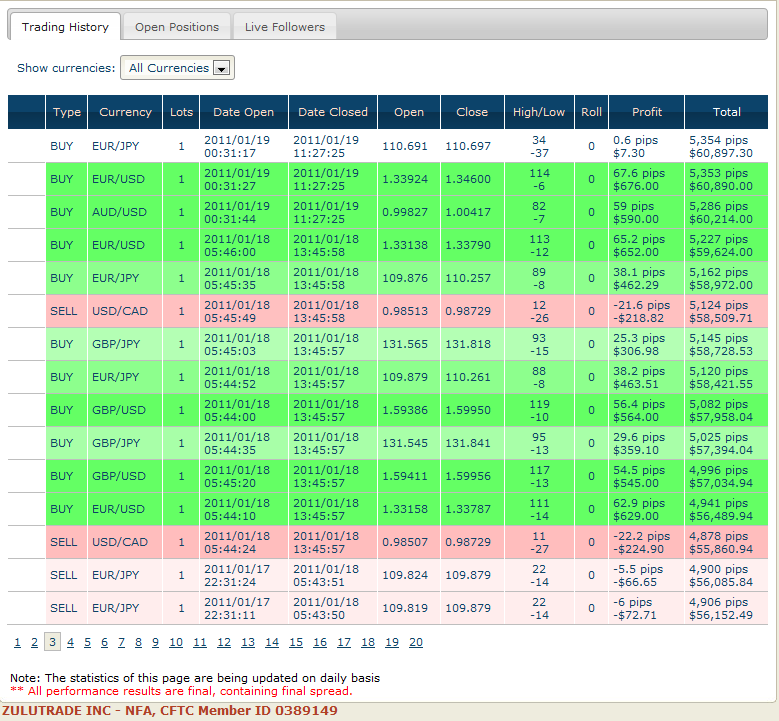Go to page 9 of trading history

(156, 642)
